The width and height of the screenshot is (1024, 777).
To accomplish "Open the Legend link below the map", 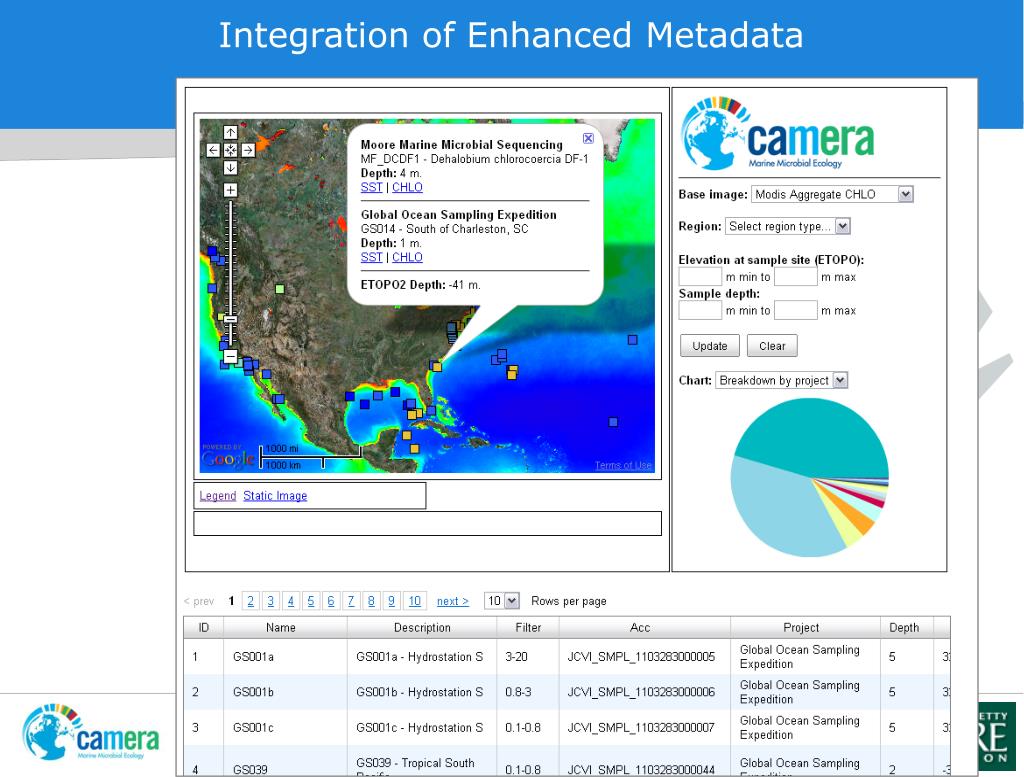I will point(217,496).
